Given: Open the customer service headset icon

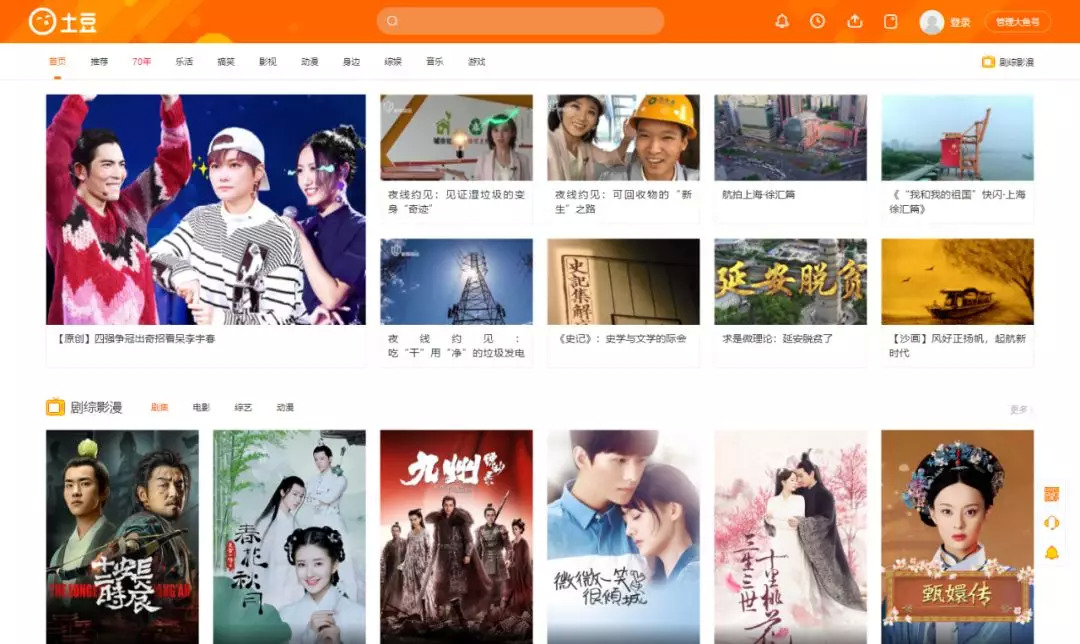Looking at the screenshot, I should point(1051,523).
